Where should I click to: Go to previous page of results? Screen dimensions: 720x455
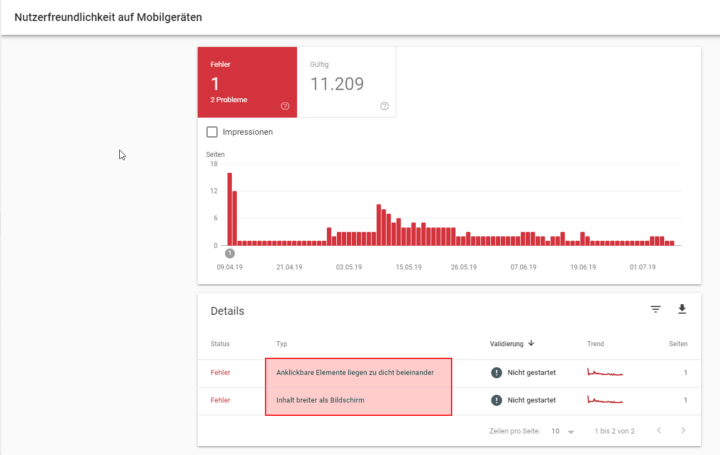[x=659, y=430]
